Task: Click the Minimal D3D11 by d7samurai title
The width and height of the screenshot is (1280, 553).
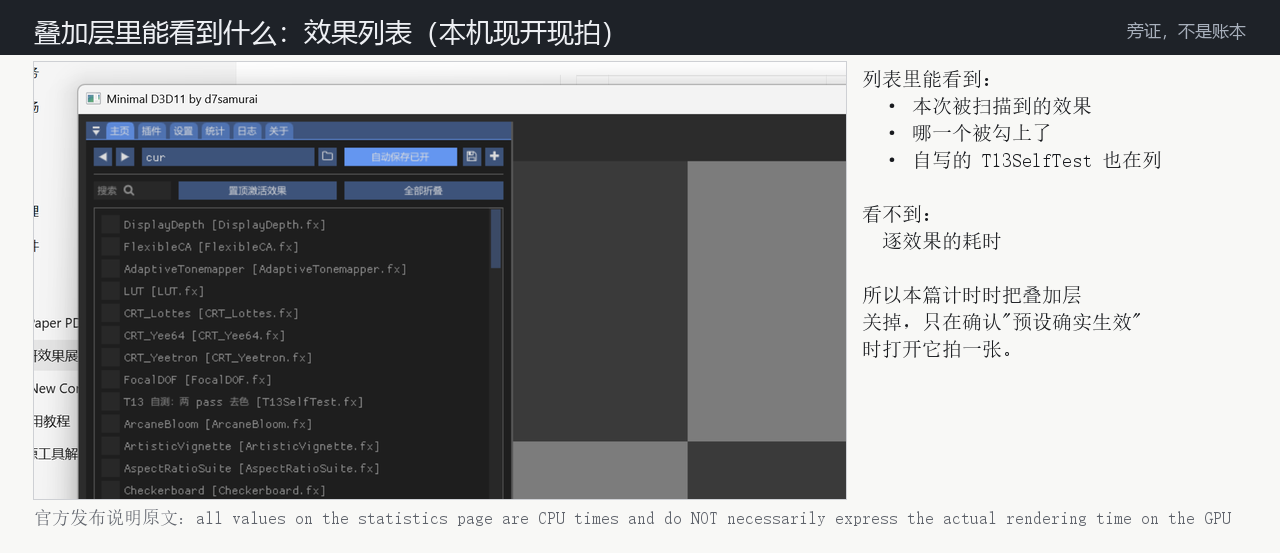Action: coord(182,99)
